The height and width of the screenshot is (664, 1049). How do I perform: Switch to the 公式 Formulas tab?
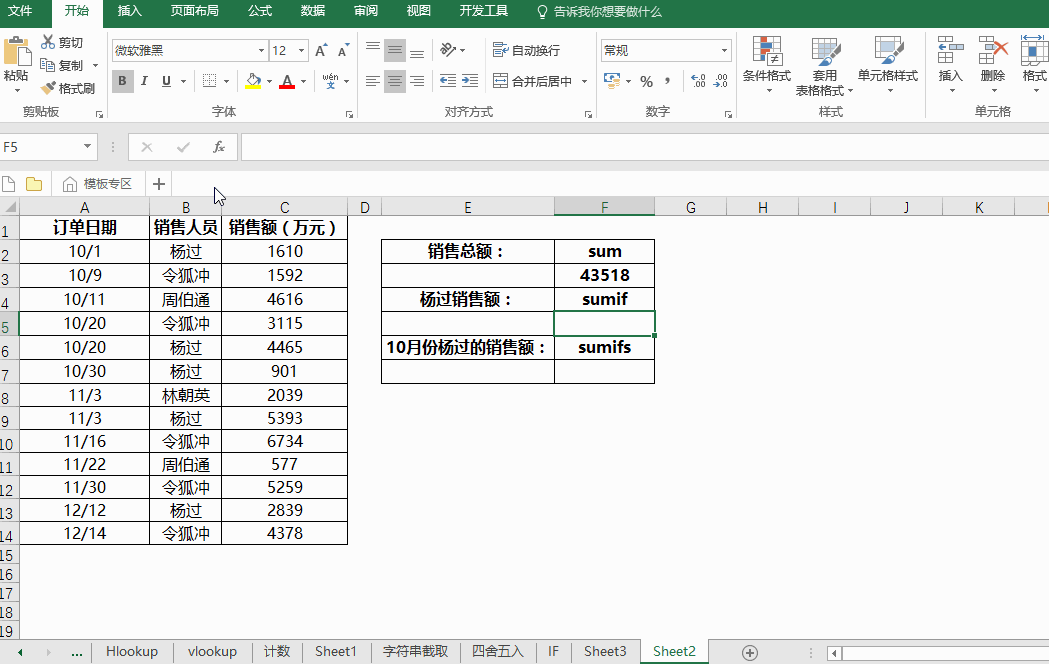tap(260, 11)
